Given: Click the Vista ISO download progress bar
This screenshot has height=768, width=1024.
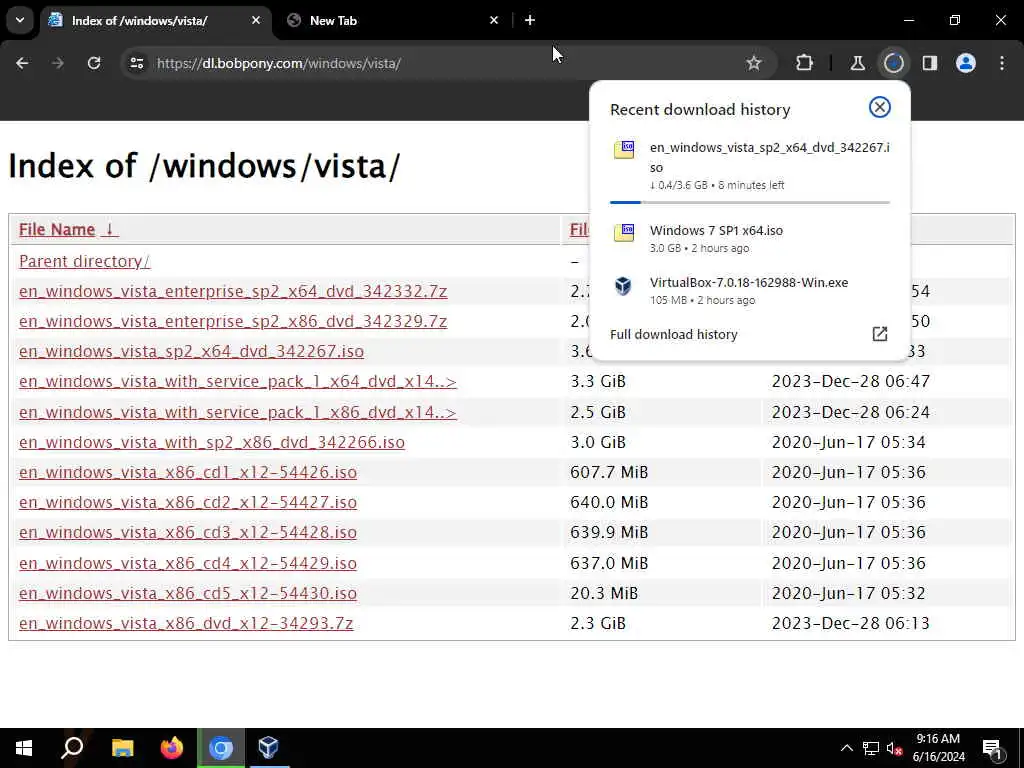Looking at the screenshot, I should pos(750,202).
